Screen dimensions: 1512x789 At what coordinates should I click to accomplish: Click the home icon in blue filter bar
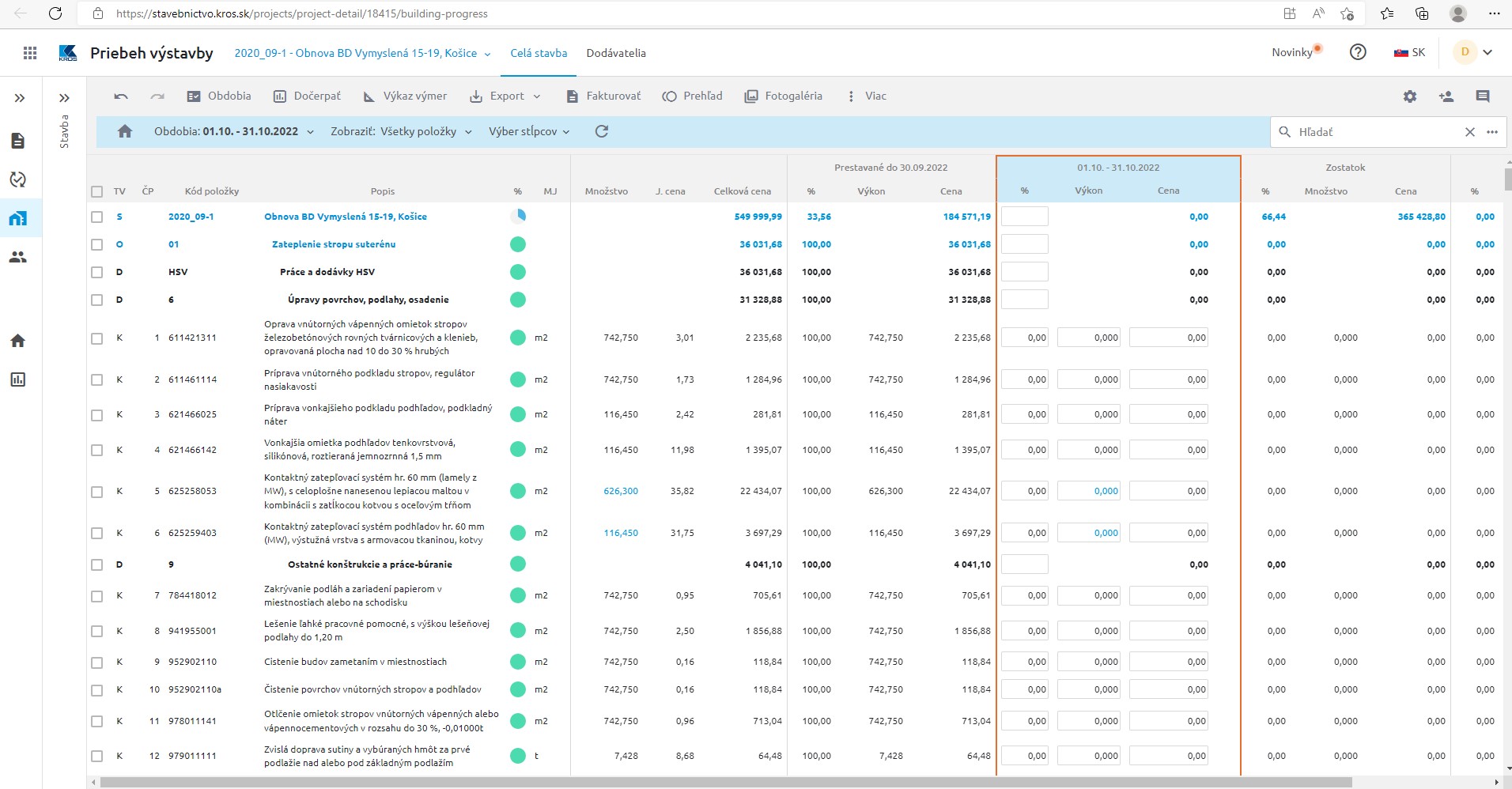[x=125, y=132]
